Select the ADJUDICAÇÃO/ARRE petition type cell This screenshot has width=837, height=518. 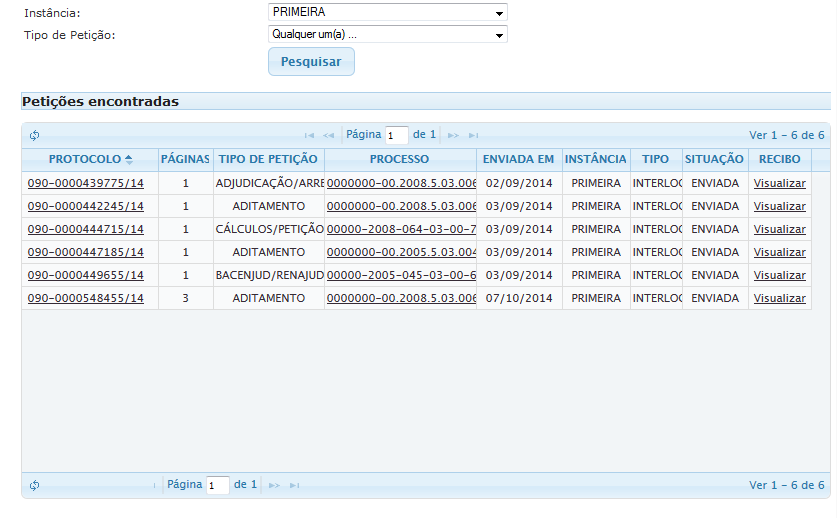tap(269, 183)
